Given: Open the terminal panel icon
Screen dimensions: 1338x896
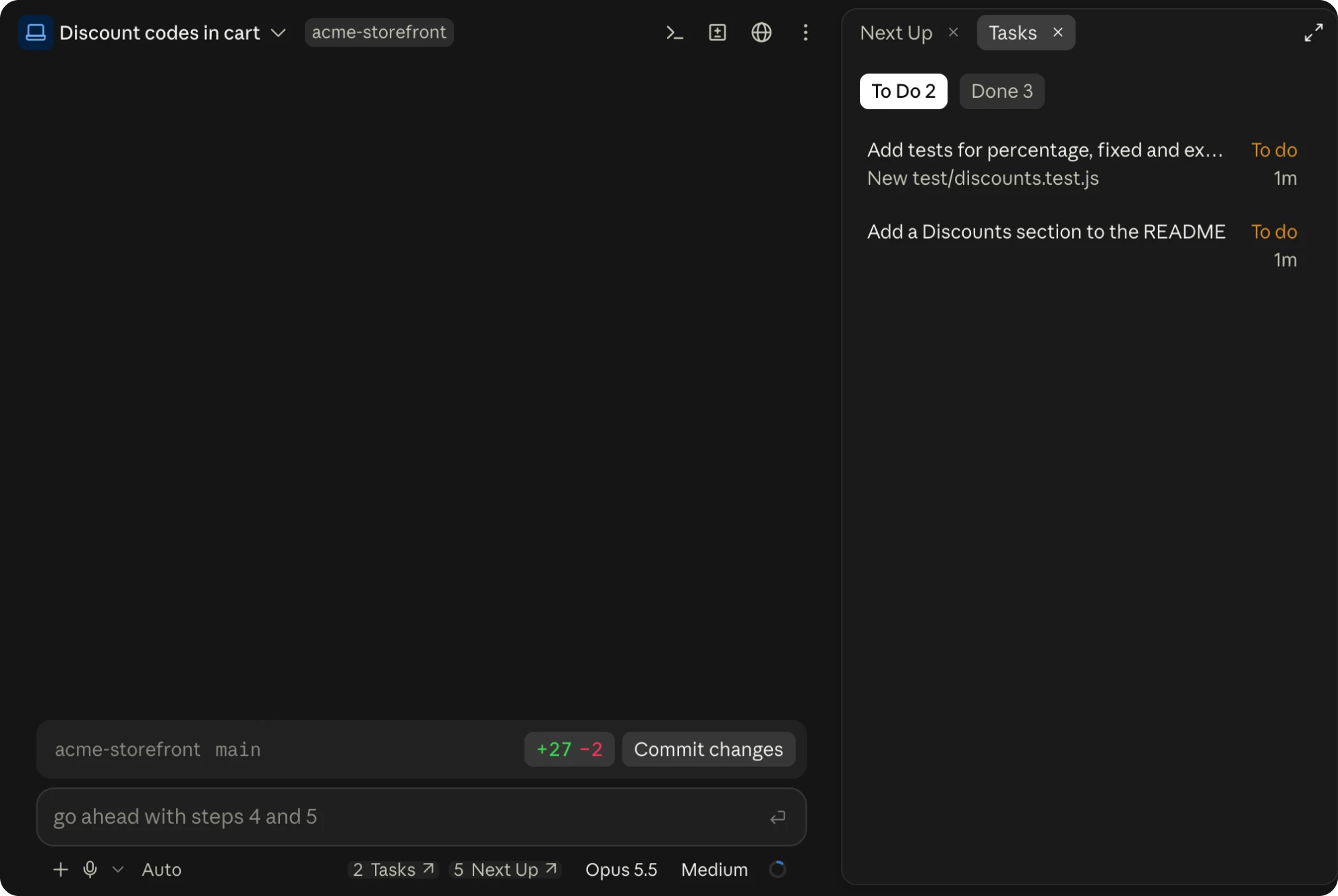Looking at the screenshot, I should click(x=674, y=32).
